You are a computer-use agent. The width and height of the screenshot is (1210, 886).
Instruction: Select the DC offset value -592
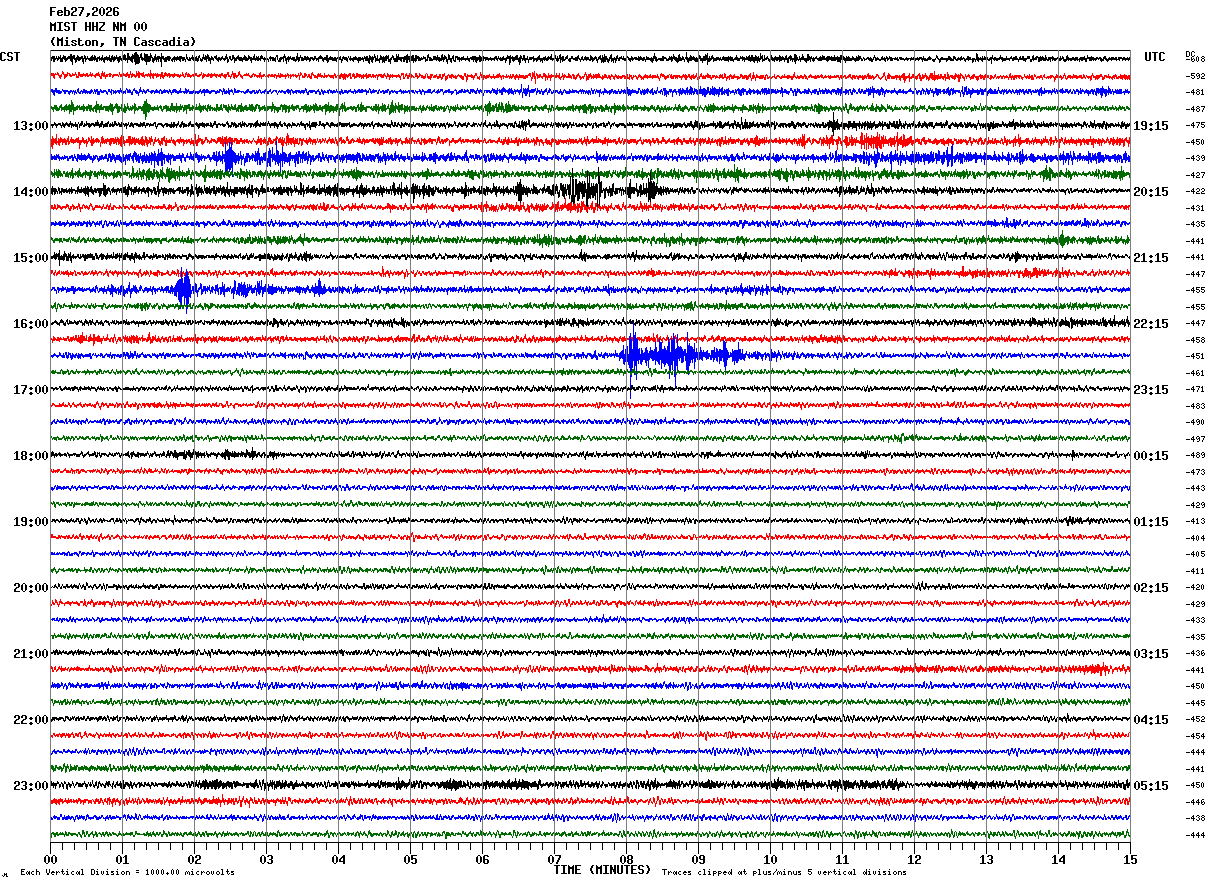1195,76
